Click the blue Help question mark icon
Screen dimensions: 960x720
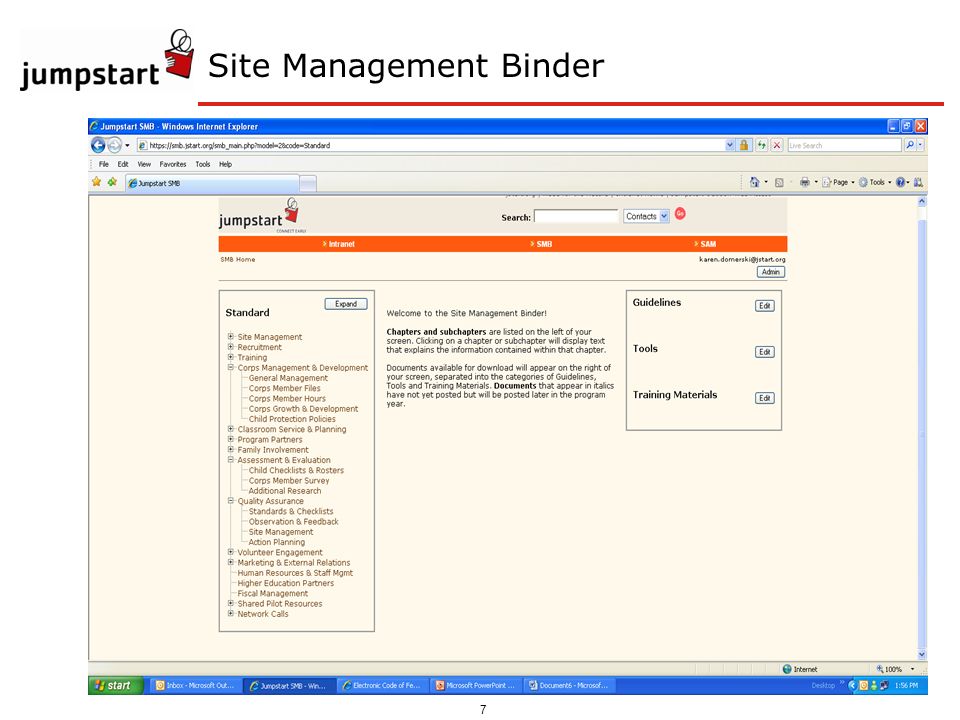[900, 182]
